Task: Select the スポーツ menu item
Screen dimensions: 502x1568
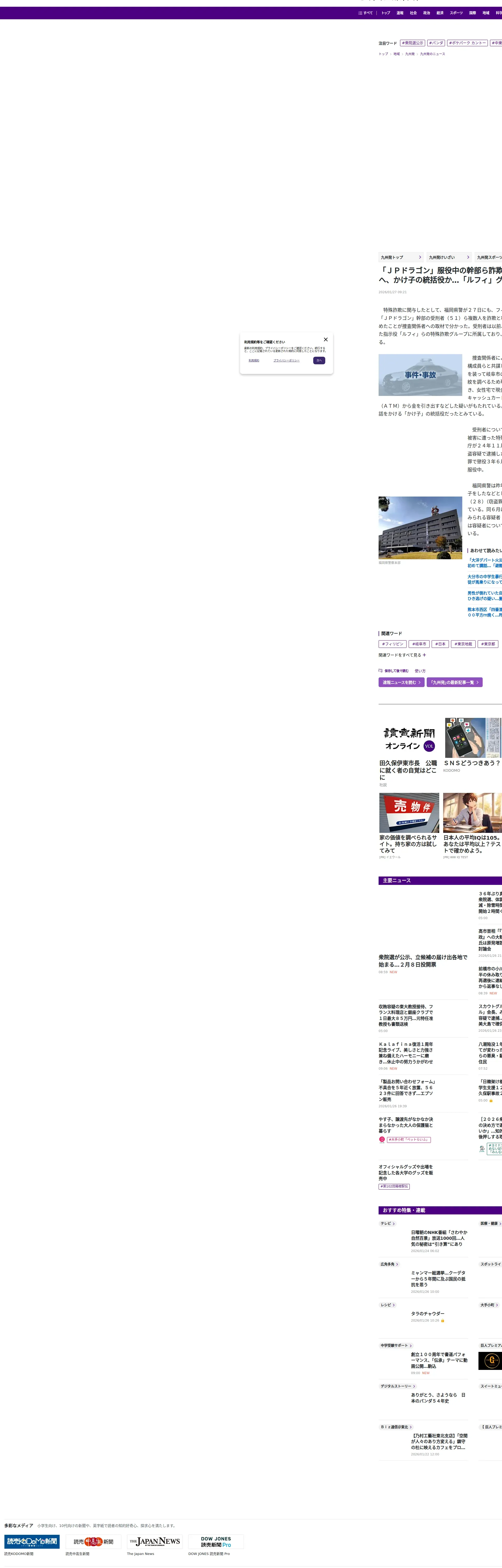Action: click(456, 13)
